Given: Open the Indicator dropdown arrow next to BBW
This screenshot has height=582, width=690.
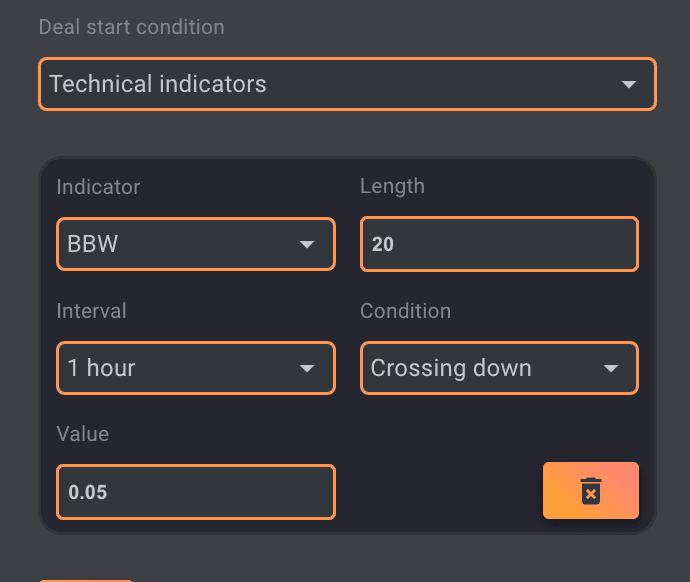Looking at the screenshot, I should [x=307, y=245].
